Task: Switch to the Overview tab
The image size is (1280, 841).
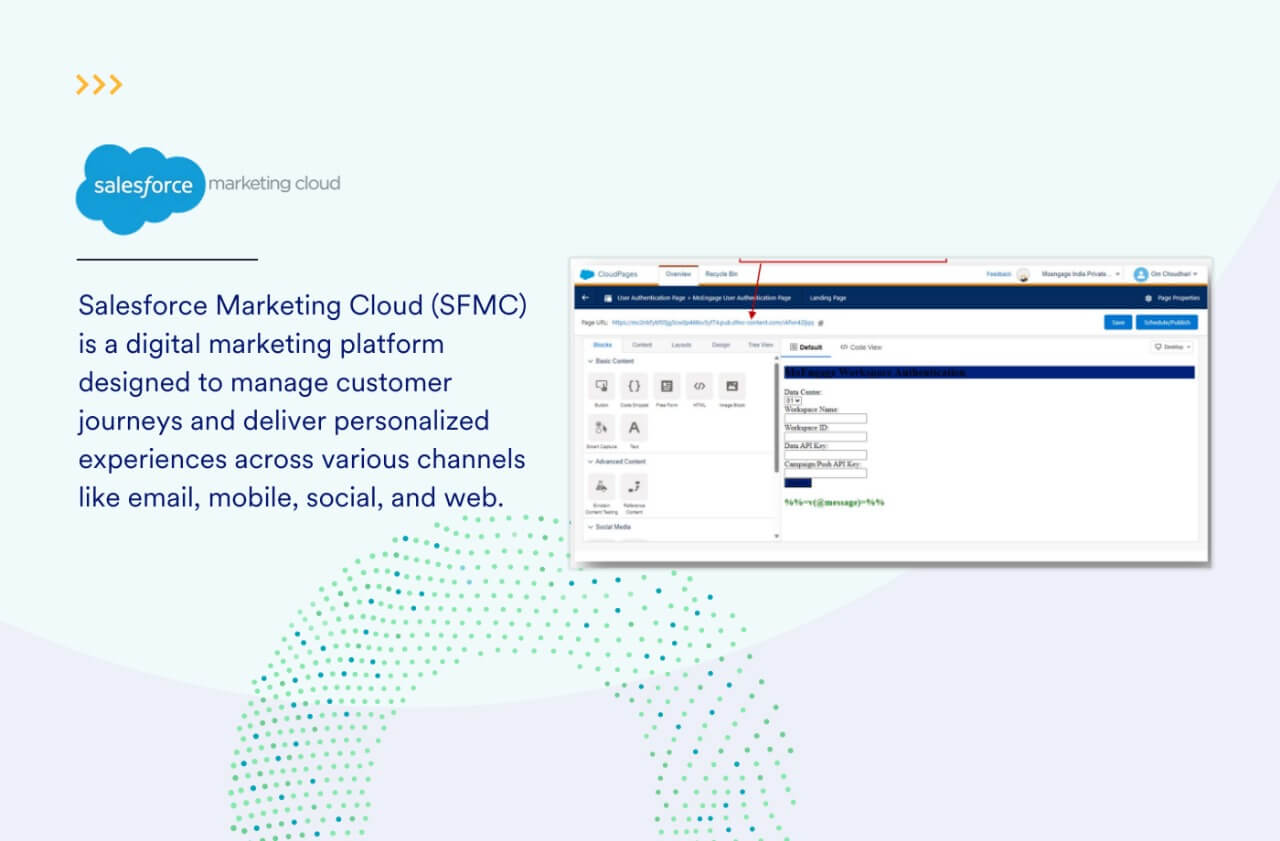Action: pyautogui.click(x=679, y=274)
